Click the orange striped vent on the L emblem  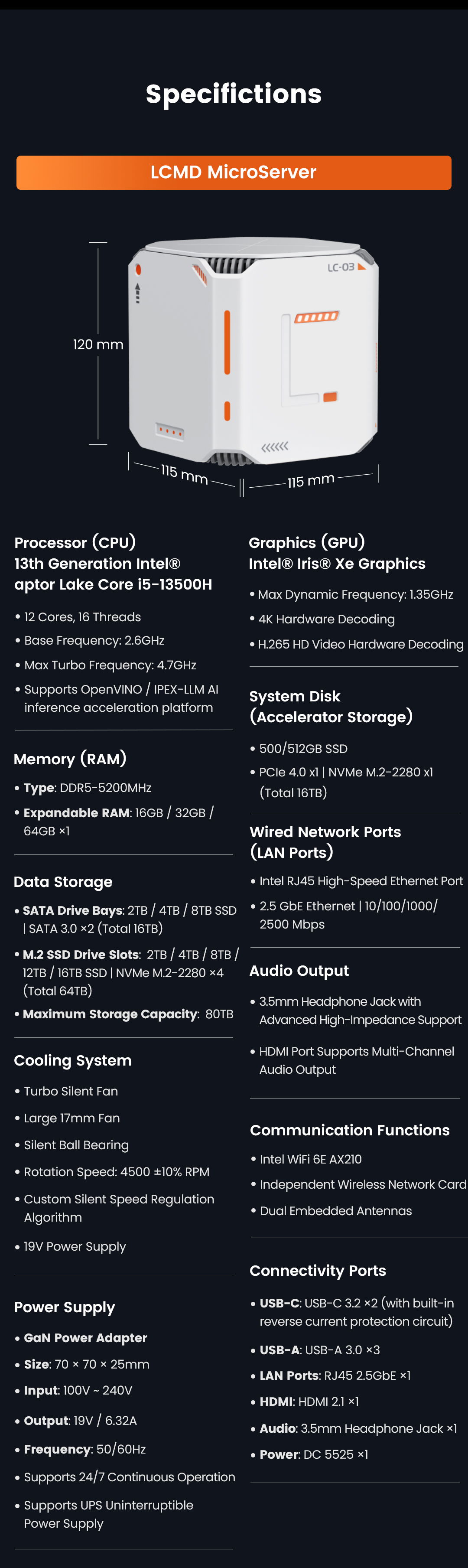[316, 317]
